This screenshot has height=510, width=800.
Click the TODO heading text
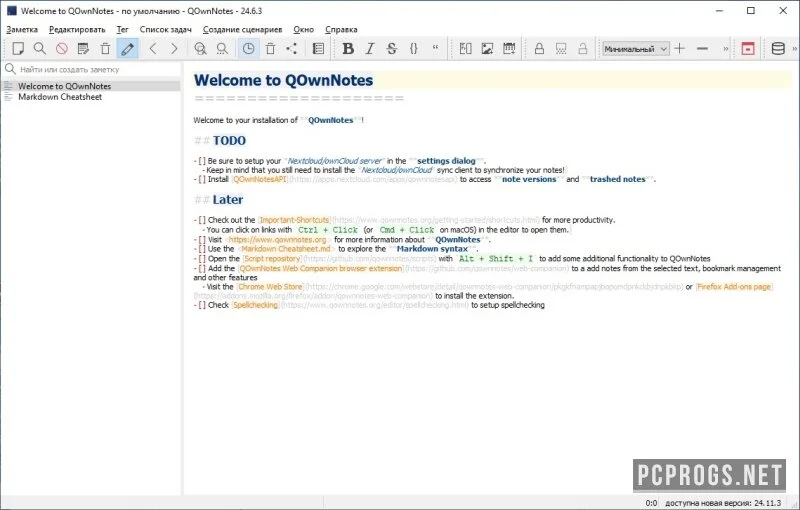click(229, 141)
